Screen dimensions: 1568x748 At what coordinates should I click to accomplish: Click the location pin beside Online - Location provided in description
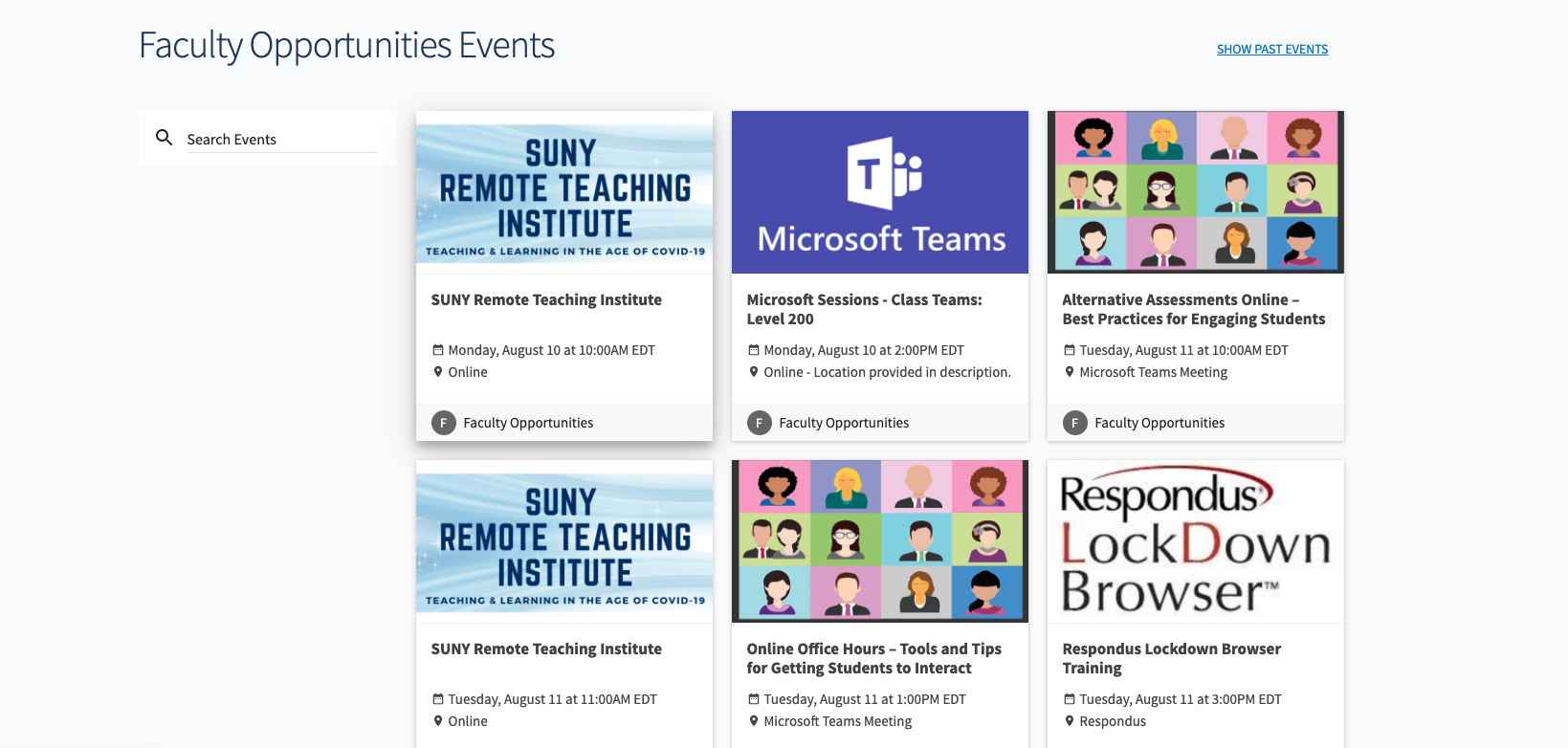point(754,372)
